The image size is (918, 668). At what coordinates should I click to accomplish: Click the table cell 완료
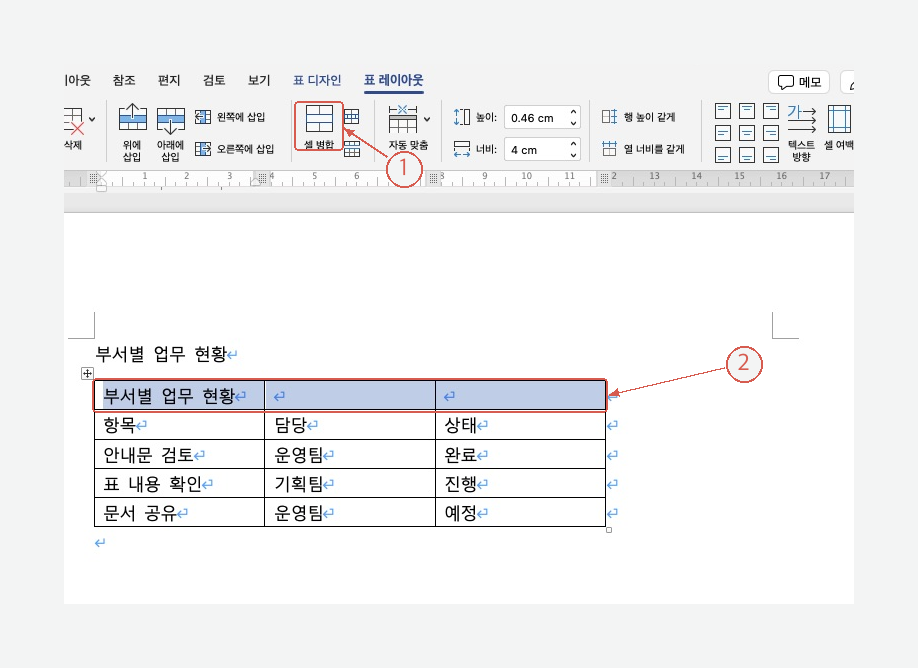tap(520, 454)
